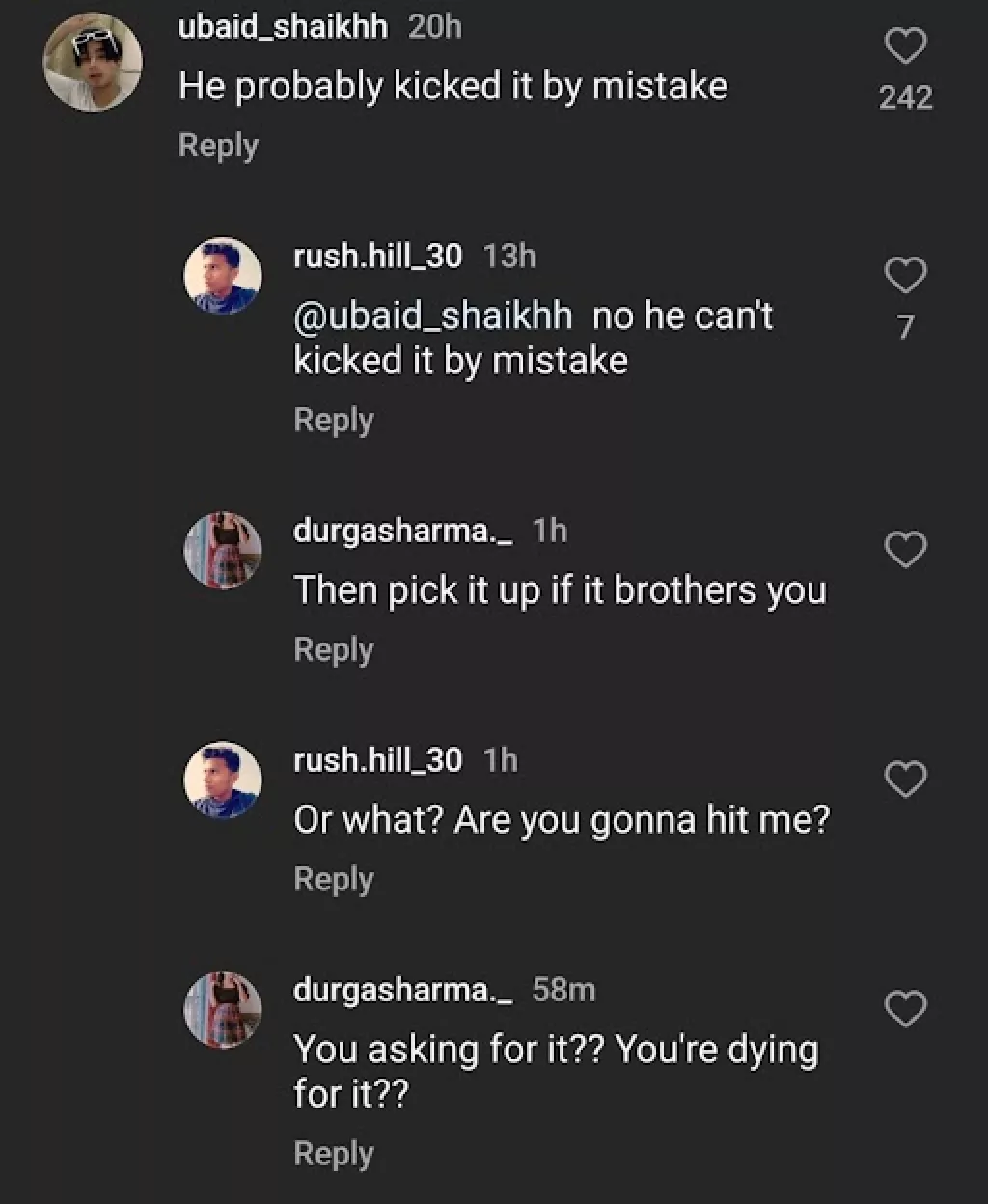988x1204 pixels.
Task: Reply to "He probably kicked it by mistake"
Action: pyautogui.click(x=218, y=146)
